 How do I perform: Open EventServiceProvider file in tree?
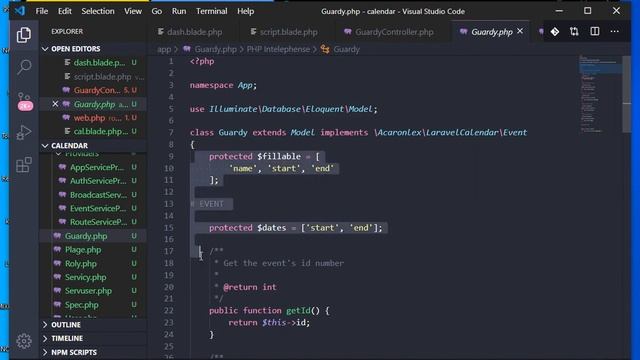click(x=98, y=208)
